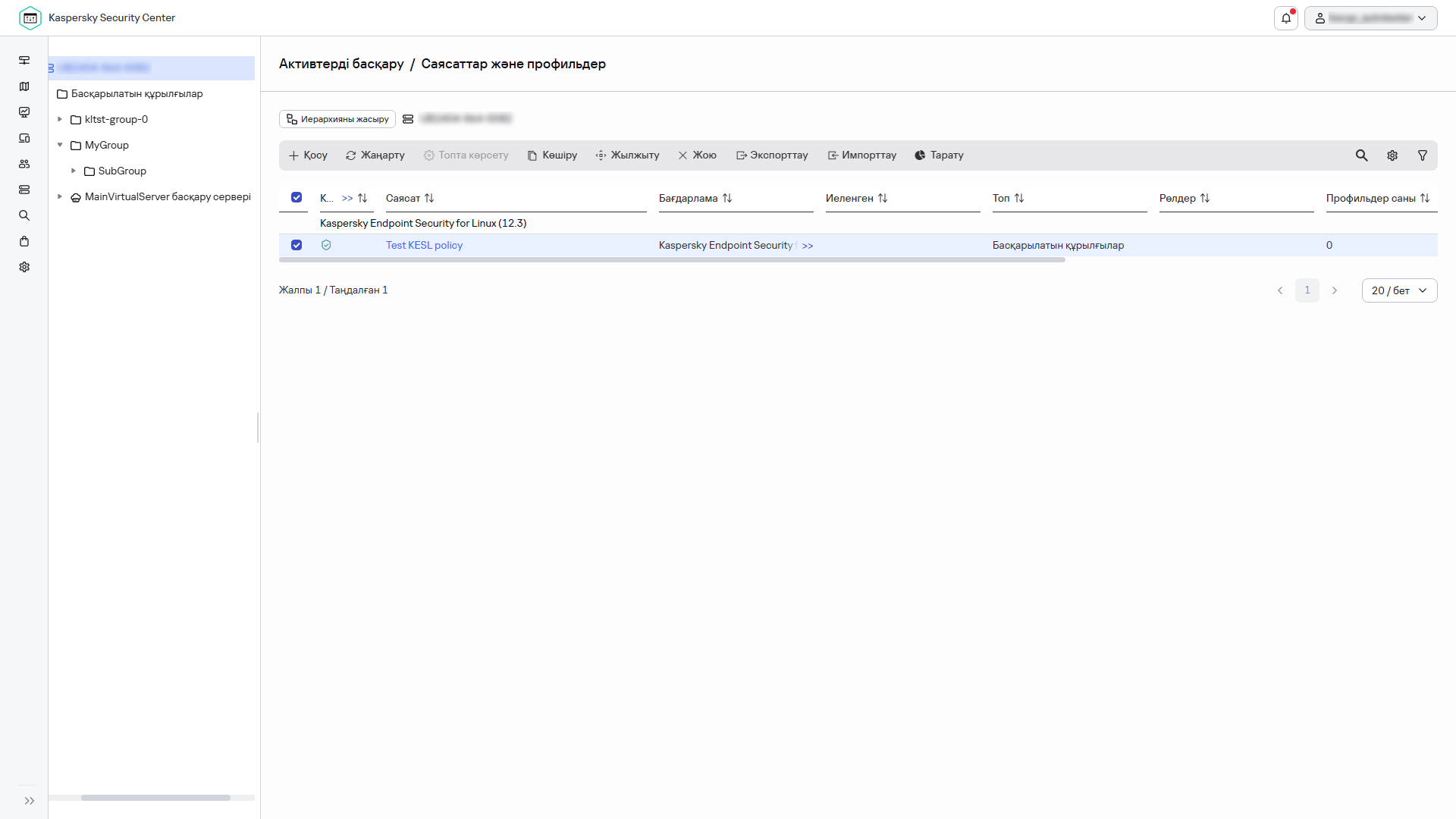The image size is (1456, 819).
Task: Click Көшіру toolbar item
Action: click(552, 155)
